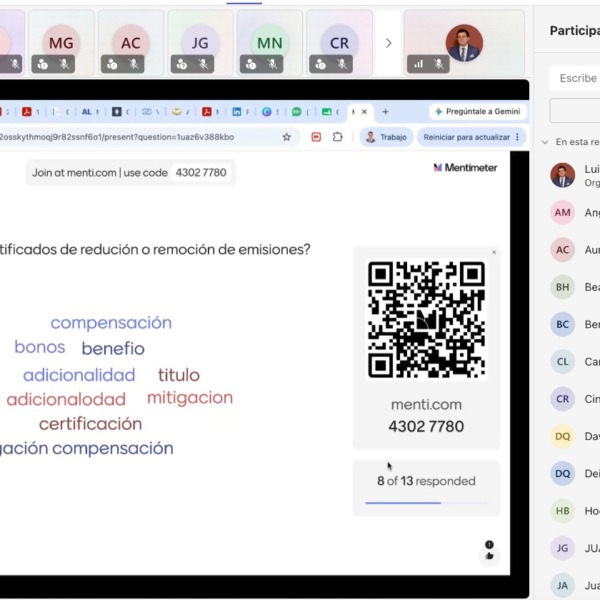Click the muted mic icon on MN's tile
This screenshot has height=600, width=600.
(272, 64)
